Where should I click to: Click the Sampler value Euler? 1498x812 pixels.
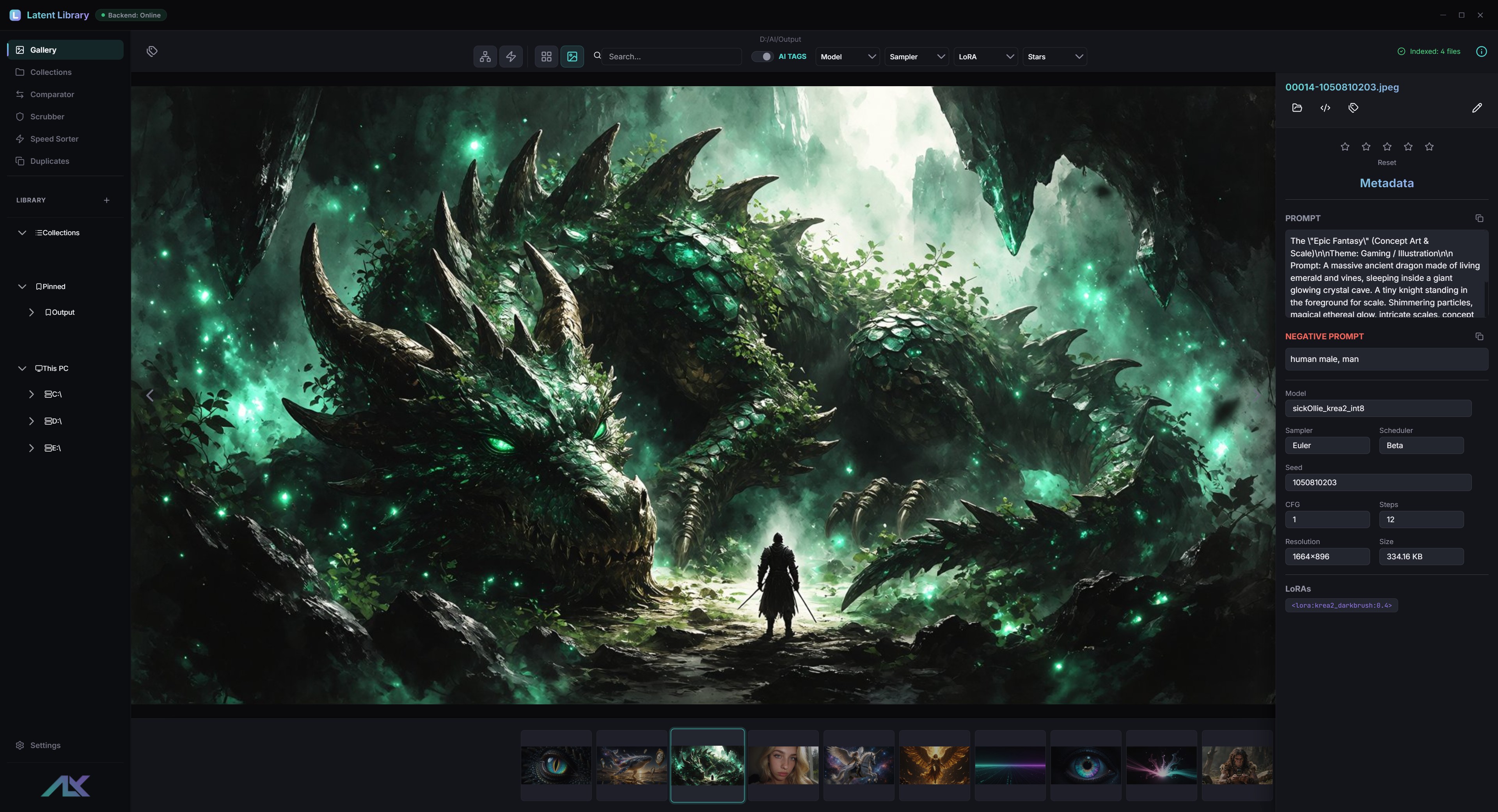[1327, 445]
